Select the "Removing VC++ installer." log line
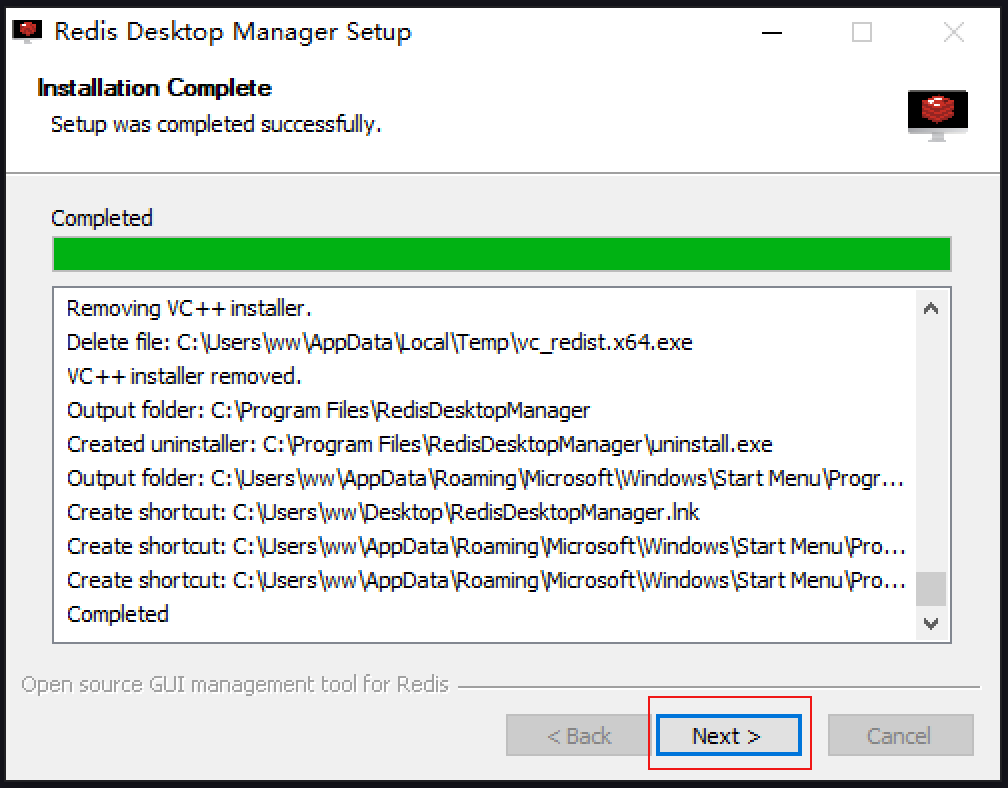The image size is (1008, 788). pyautogui.click(x=189, y=309)
